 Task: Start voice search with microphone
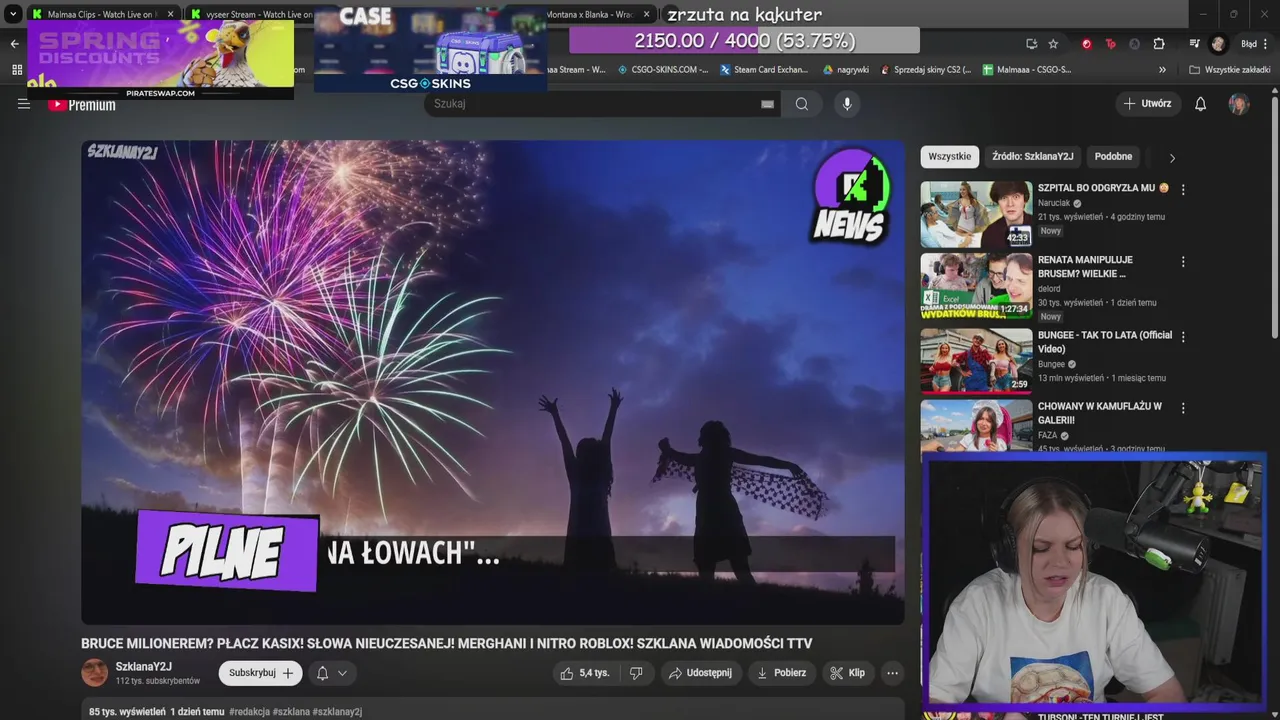click(x=847, y=104)
